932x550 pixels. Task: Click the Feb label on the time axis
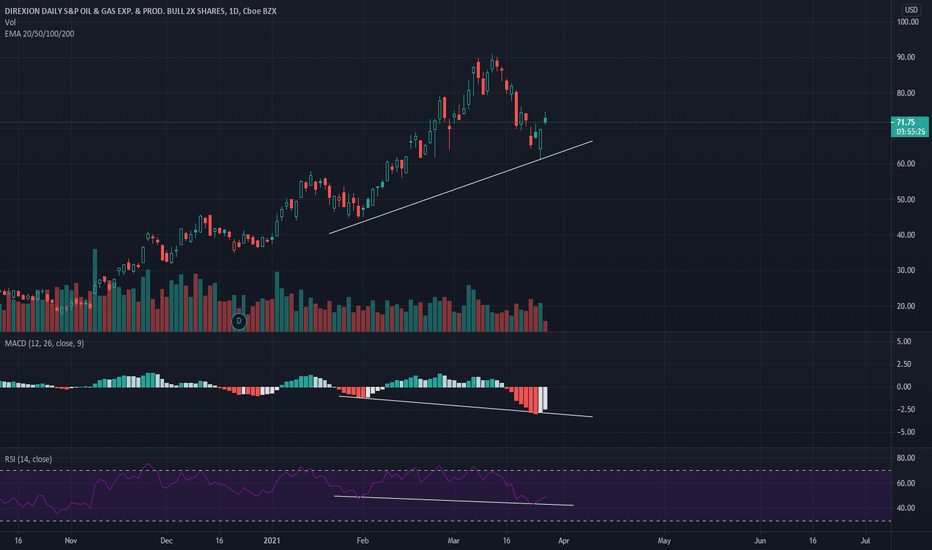[x=363, y=540]
